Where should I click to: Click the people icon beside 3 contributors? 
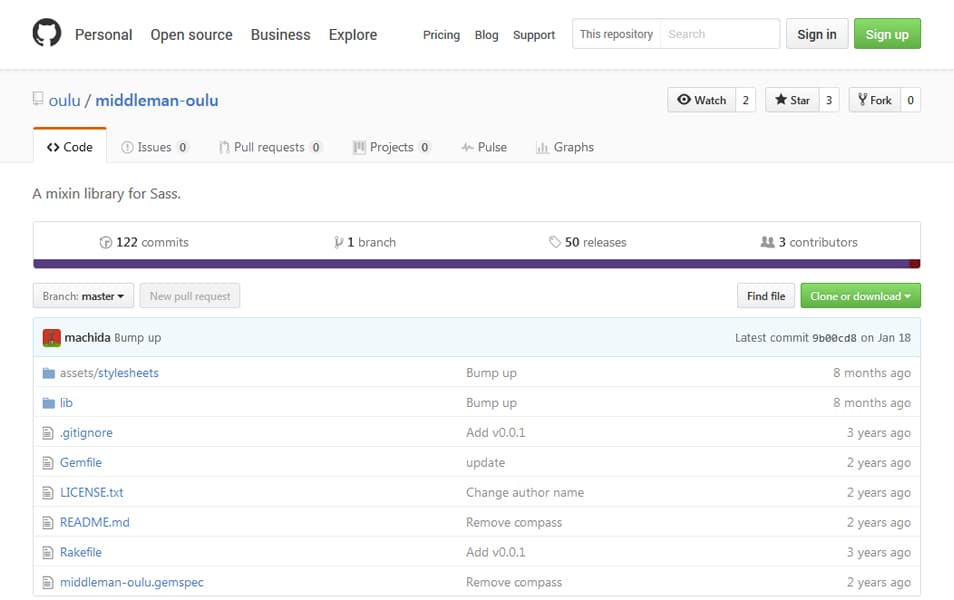pyautogui.click(x=767, y=242)
